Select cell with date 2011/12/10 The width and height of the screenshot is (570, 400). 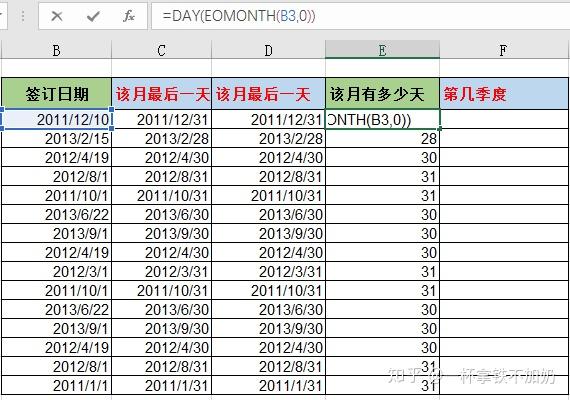coord(57,119)
